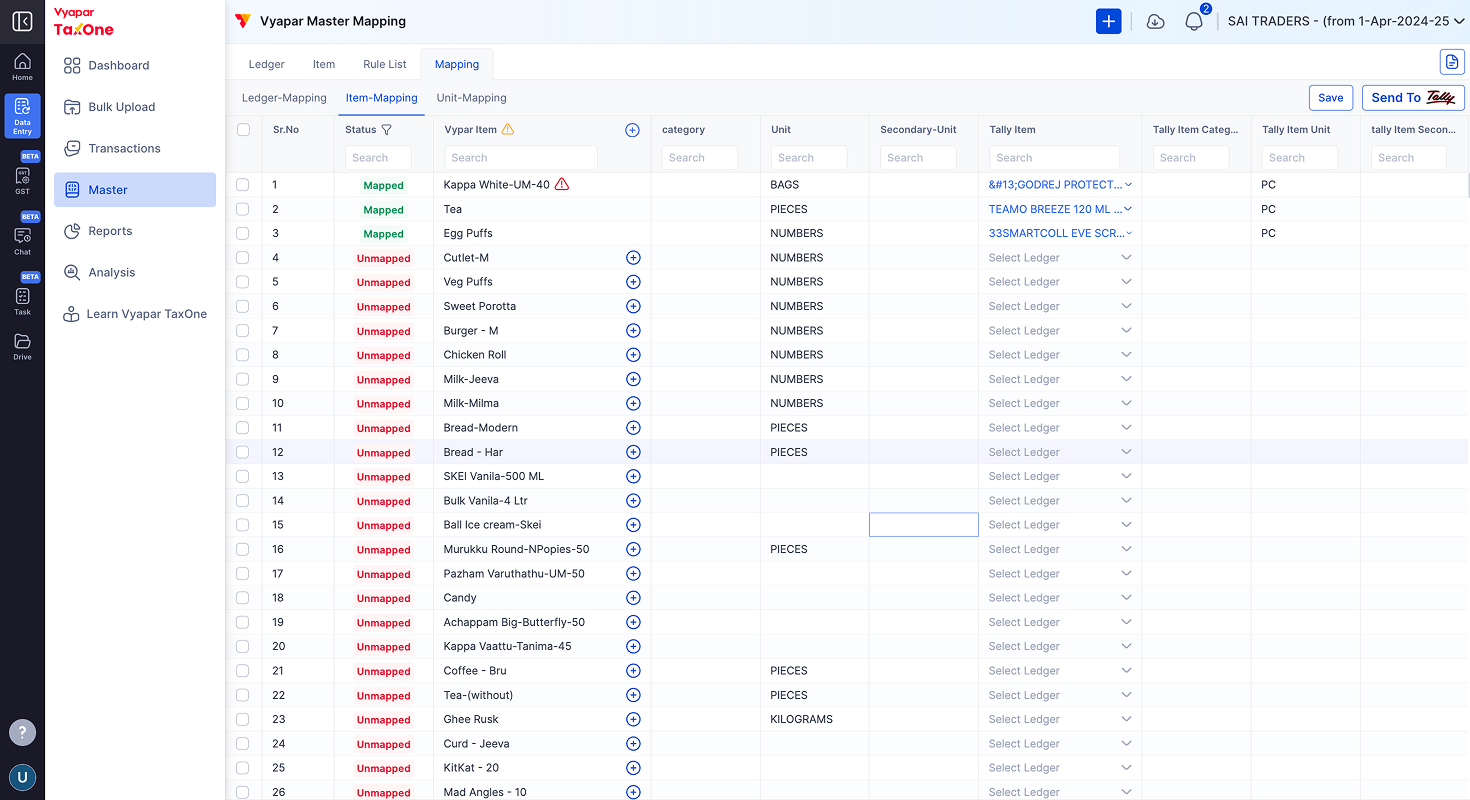
Task: Open the Chat icon in left rail
Action: (22, 239)
